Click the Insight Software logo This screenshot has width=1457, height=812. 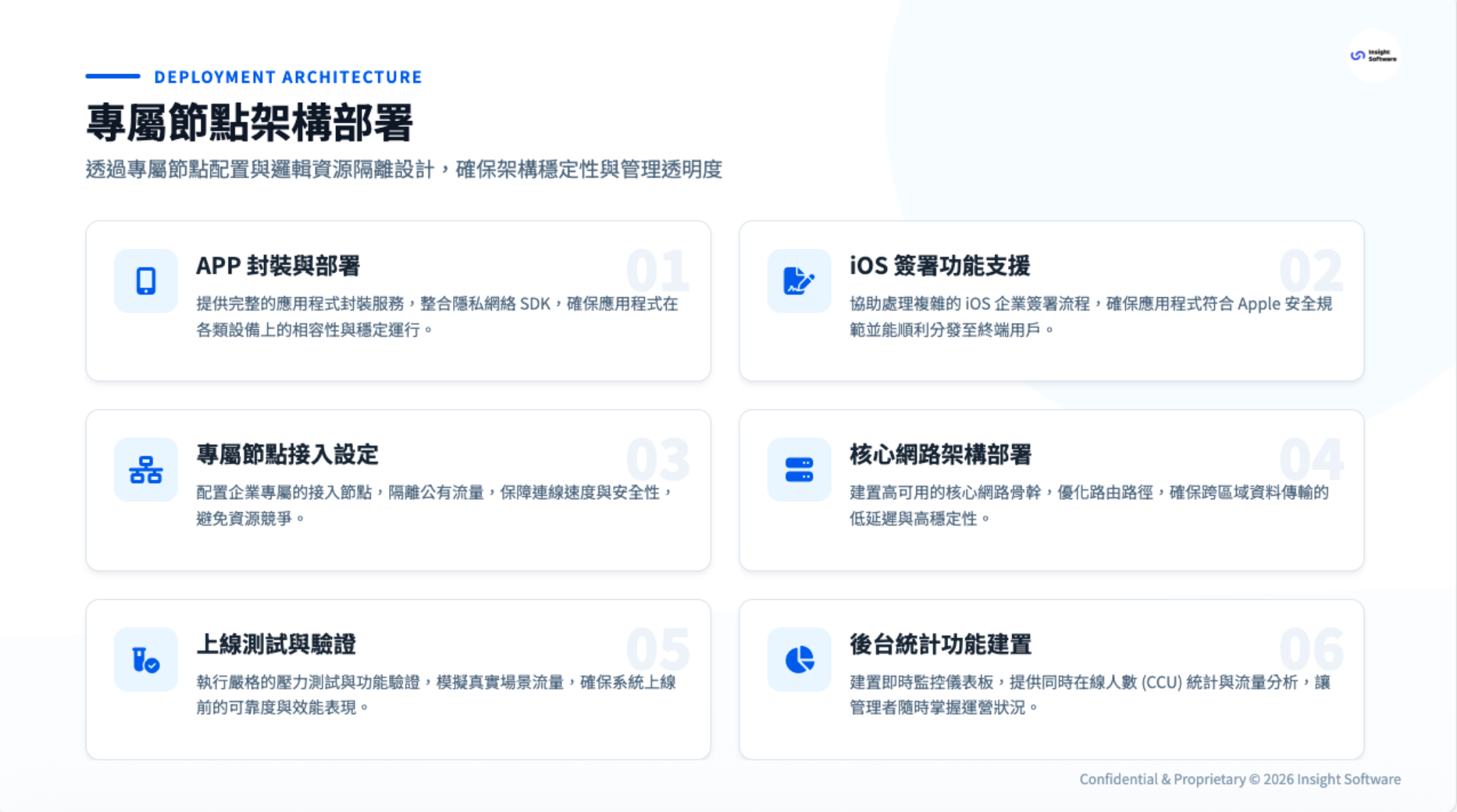point(1373,56)
